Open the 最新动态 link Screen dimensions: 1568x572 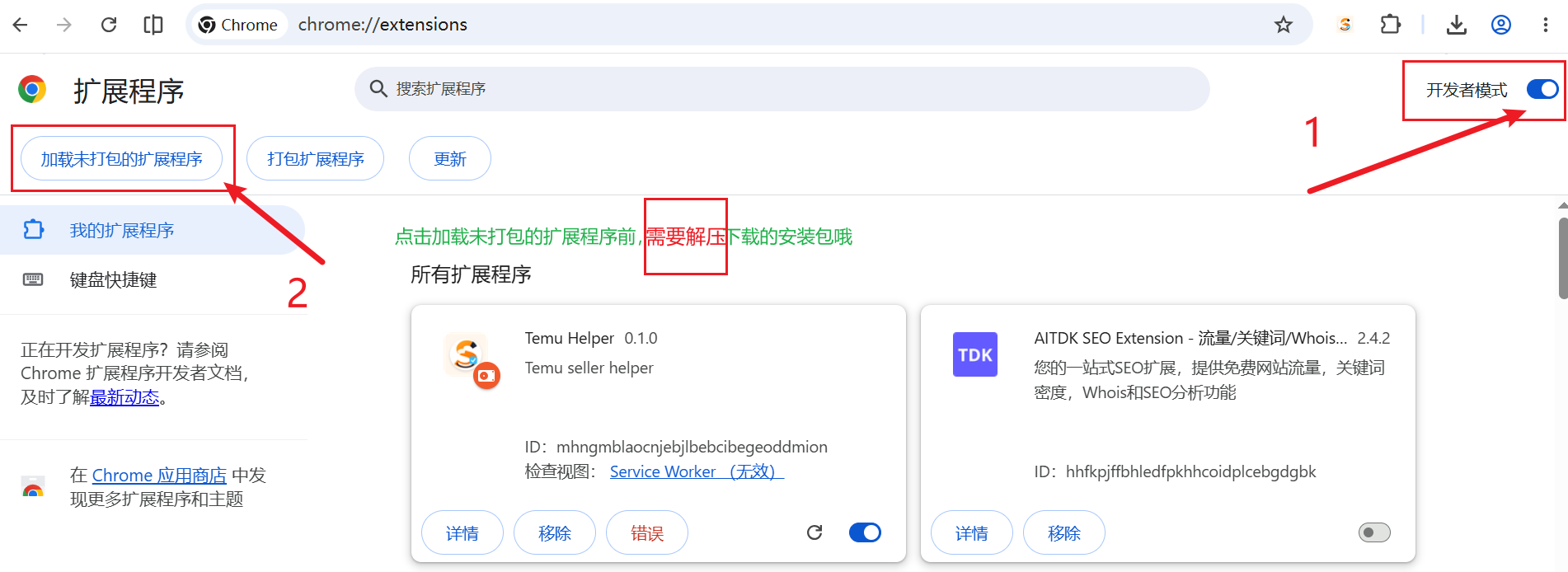coord(124,397)
